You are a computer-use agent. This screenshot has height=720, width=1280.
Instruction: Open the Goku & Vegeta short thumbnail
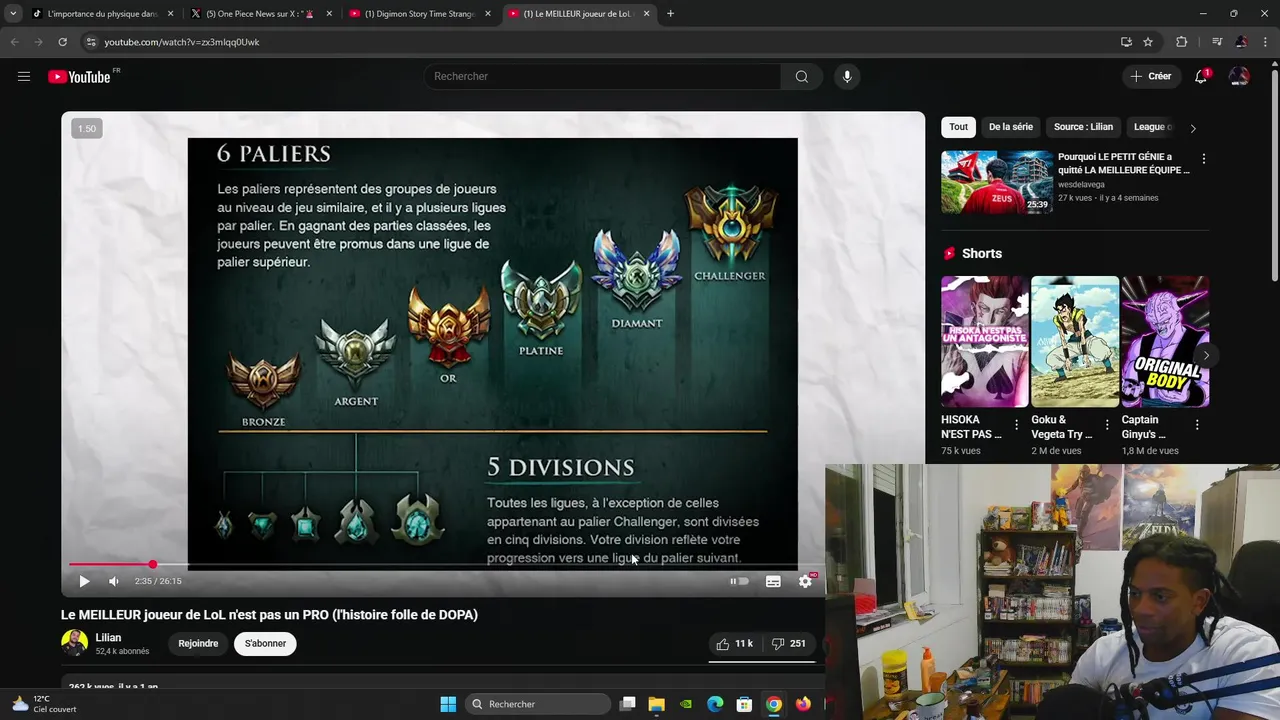pos(1075,341)
